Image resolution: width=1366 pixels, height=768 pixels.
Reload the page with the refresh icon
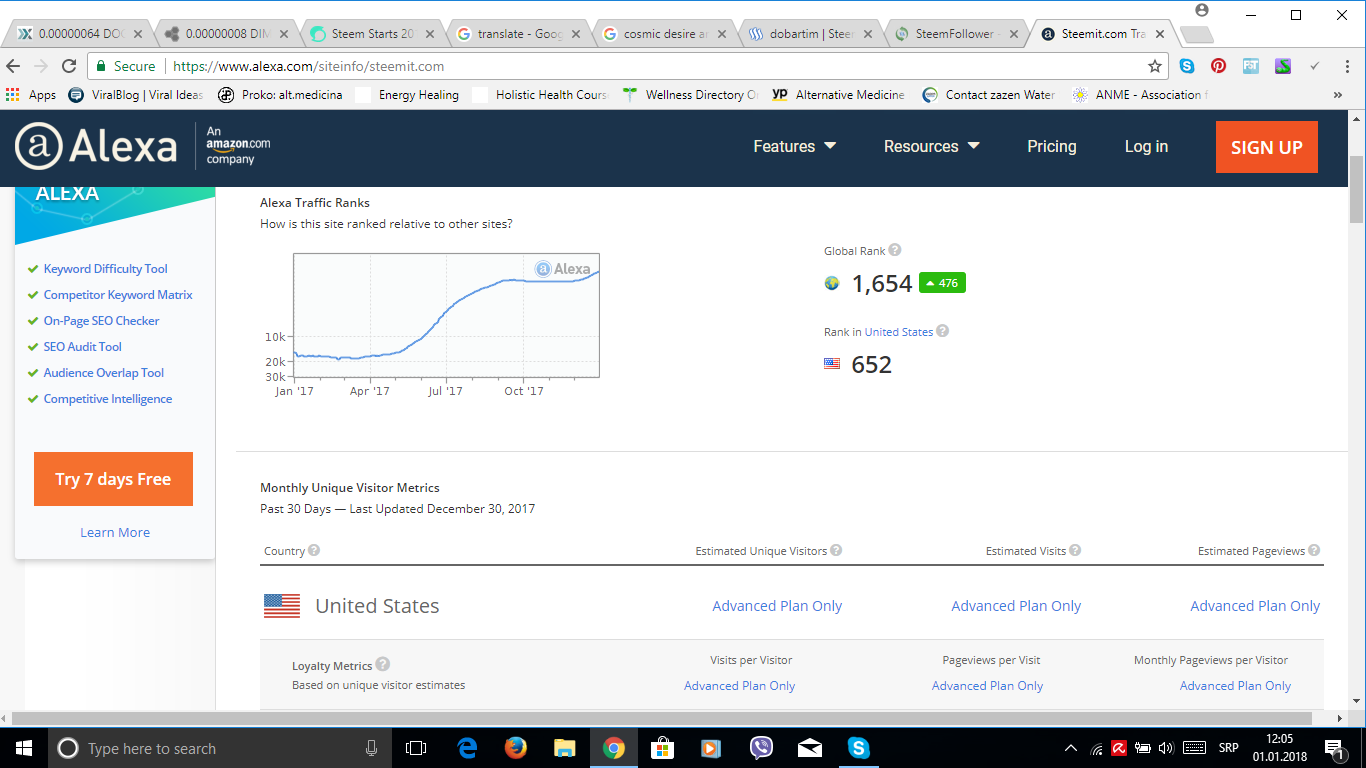(69, 66)
